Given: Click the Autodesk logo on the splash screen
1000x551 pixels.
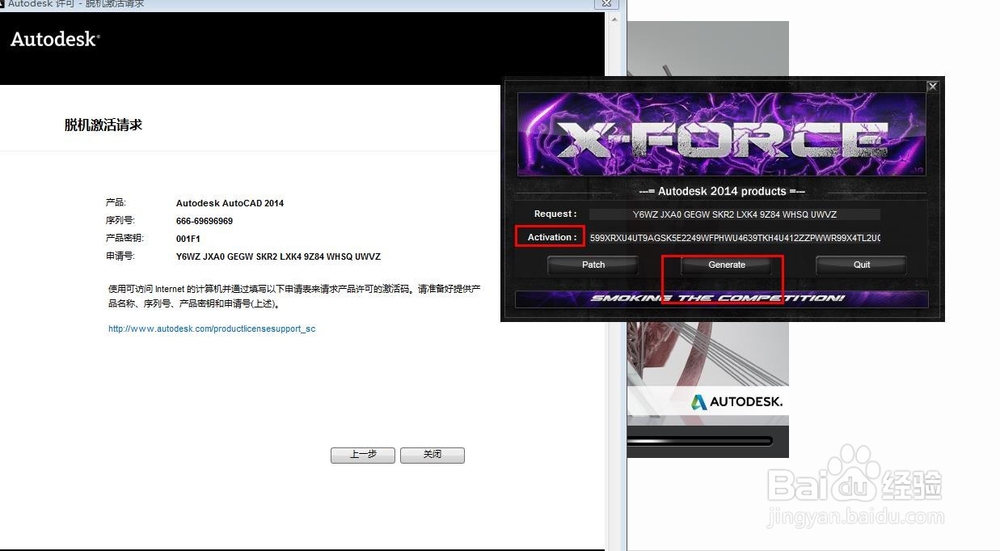Looking at the screenshot, I should [737, 402].
